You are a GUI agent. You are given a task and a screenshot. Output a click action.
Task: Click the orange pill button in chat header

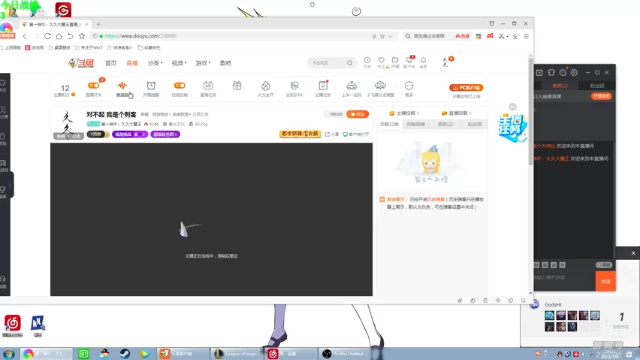click(x=601, y=96)
